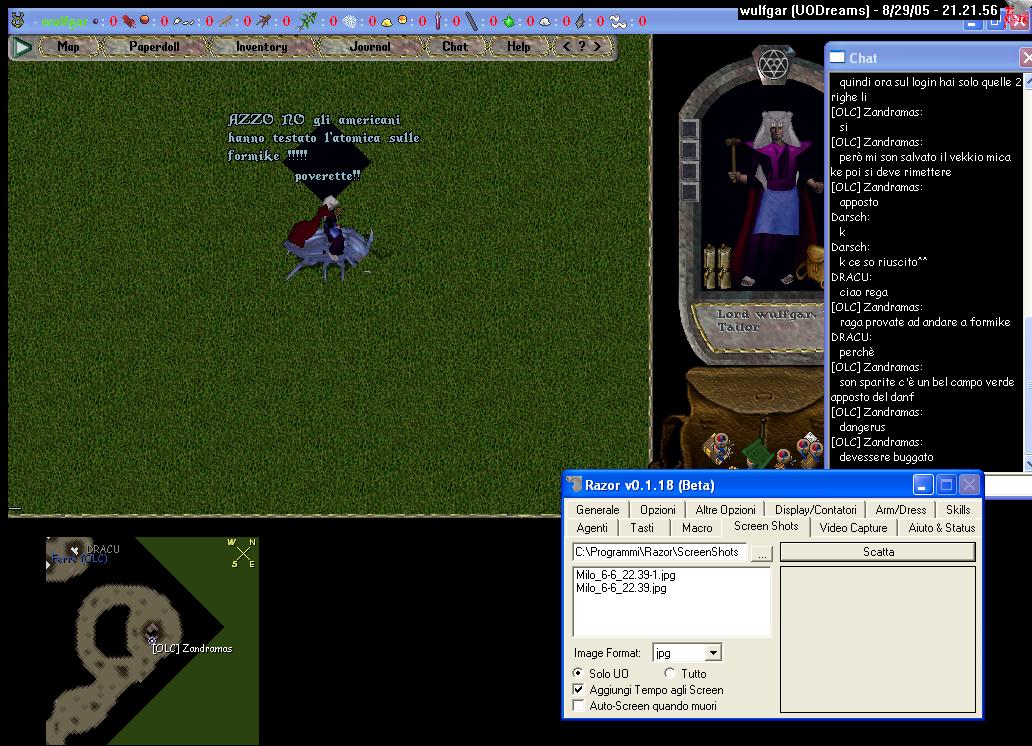Click the sulfurous ash reagent counter icon
This screenshot has height=746, width=1032.
[x=386, y=22]
